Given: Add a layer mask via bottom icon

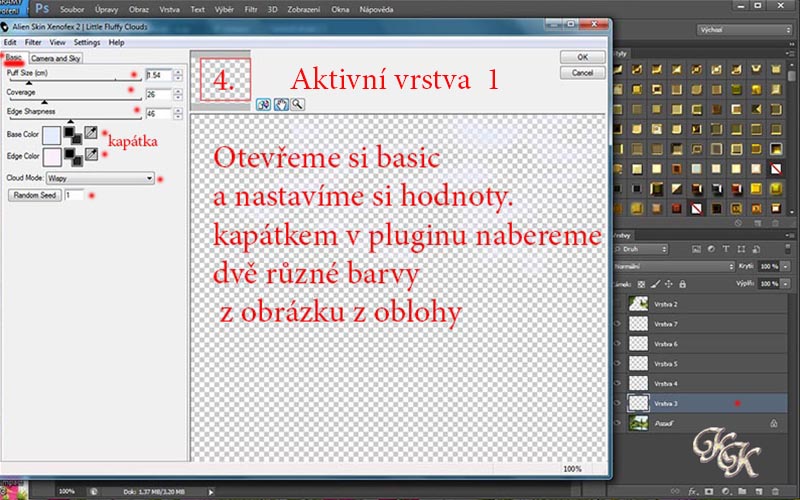Looking at the screenshot, I should (x=709, y=491).
